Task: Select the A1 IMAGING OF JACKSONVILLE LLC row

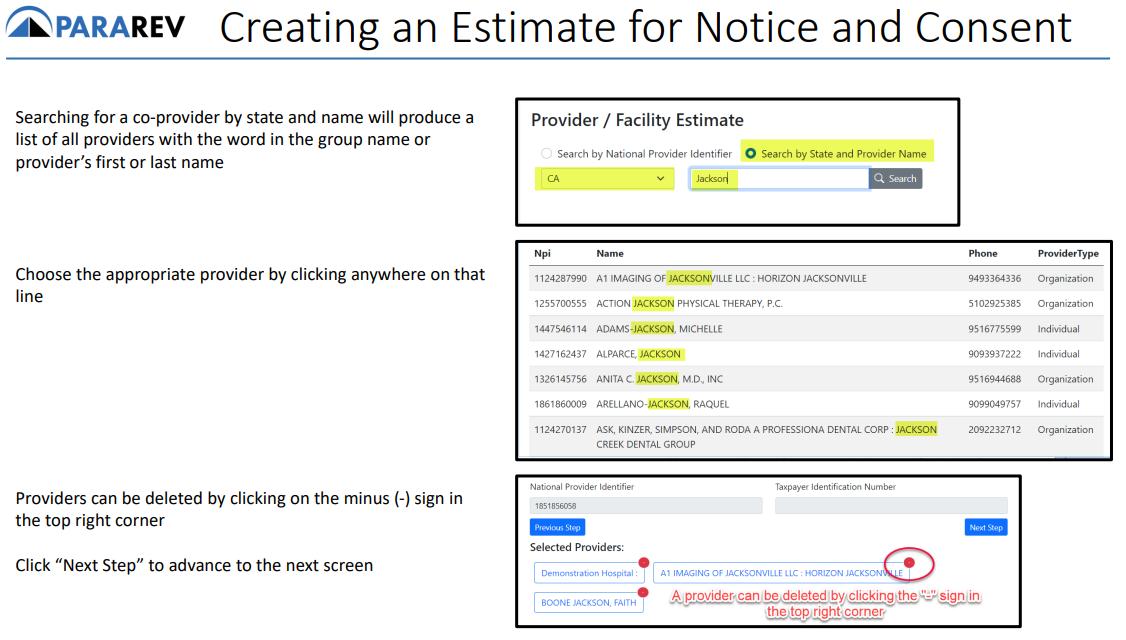Action: [x=816, y=279]
